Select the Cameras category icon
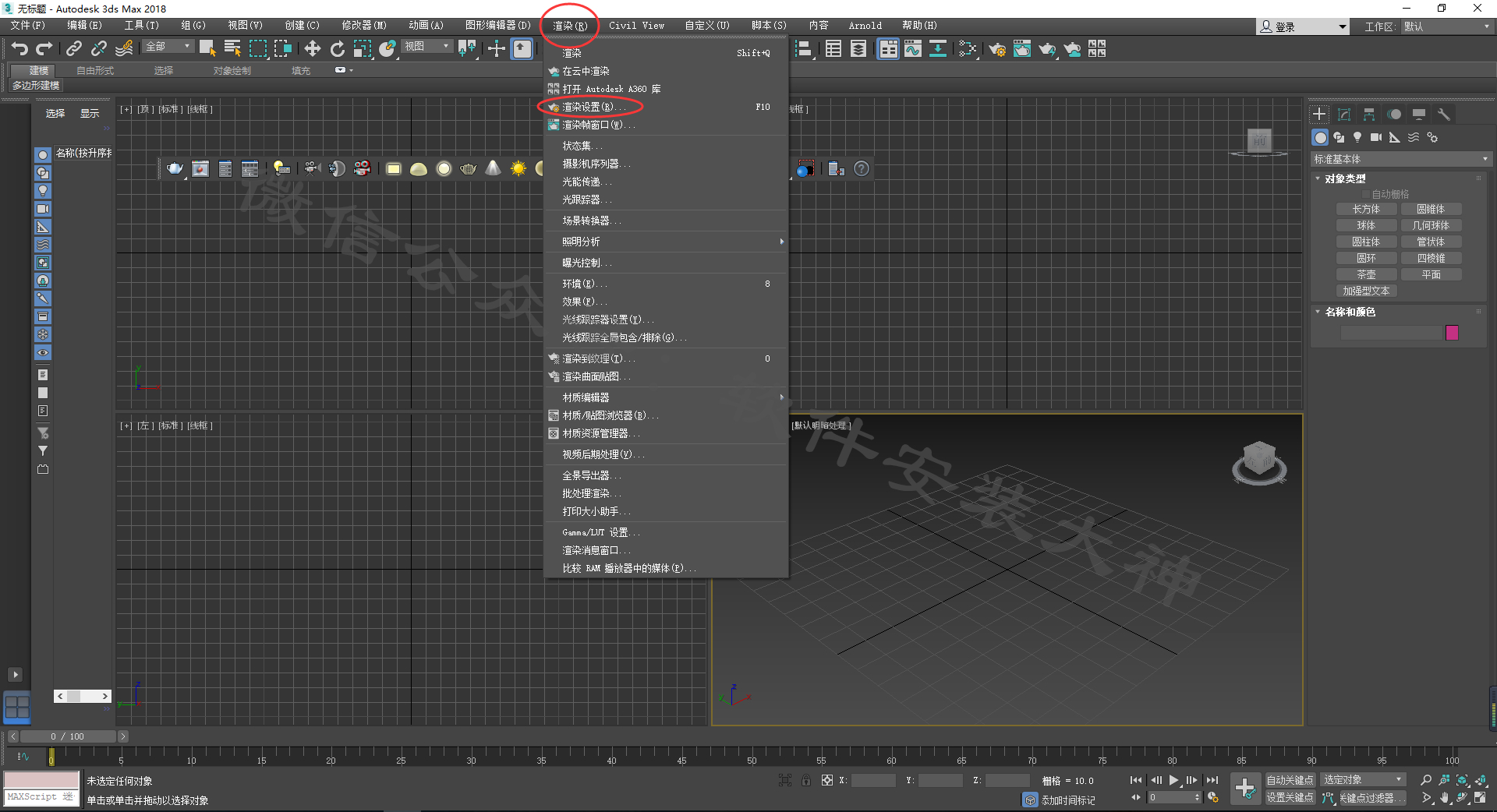Screen dimensions: 1497x812 [x=1376, y=137]
